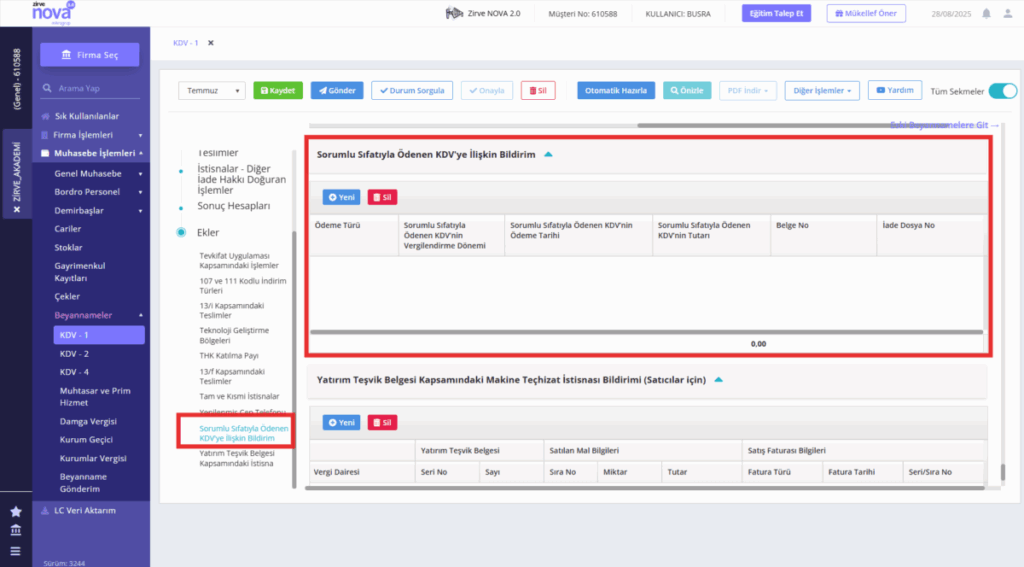The width and height of the screenshot is (1024, 567).
Task: Click the Otomatik Hazırla button
Action: [x=616, y=91]
